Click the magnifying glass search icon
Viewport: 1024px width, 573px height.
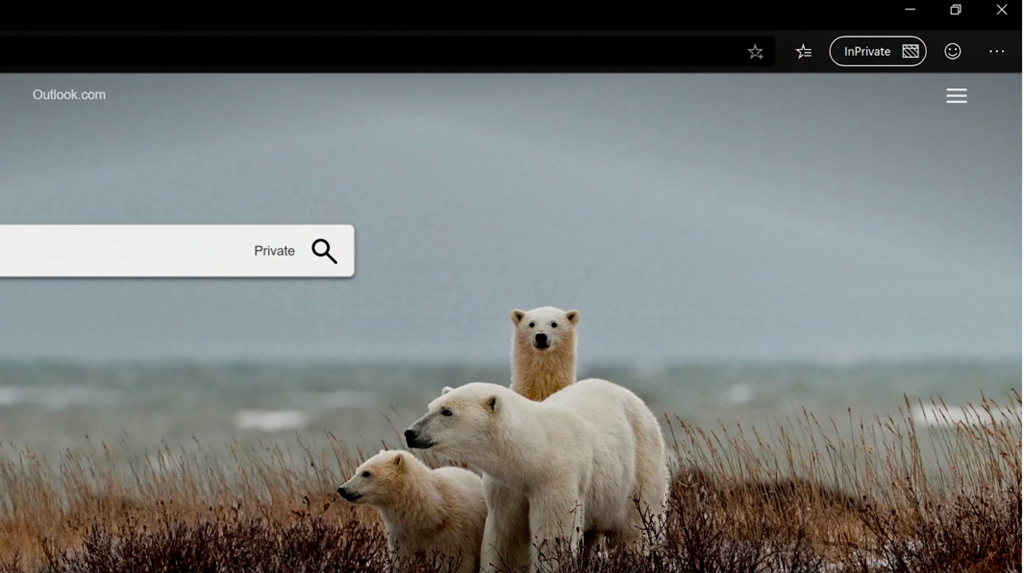tap(324, 251)
